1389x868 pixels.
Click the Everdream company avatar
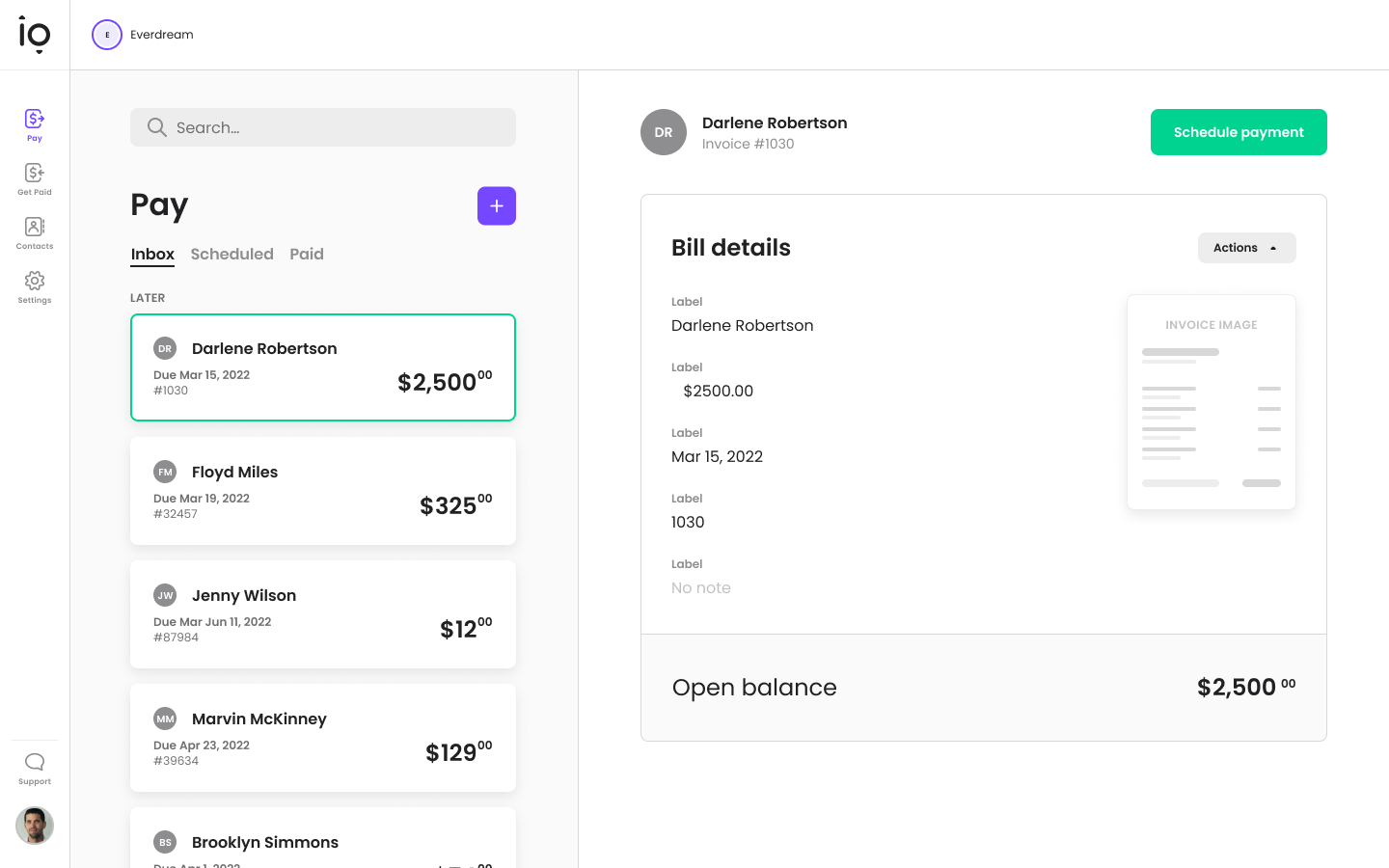point(107,35)
